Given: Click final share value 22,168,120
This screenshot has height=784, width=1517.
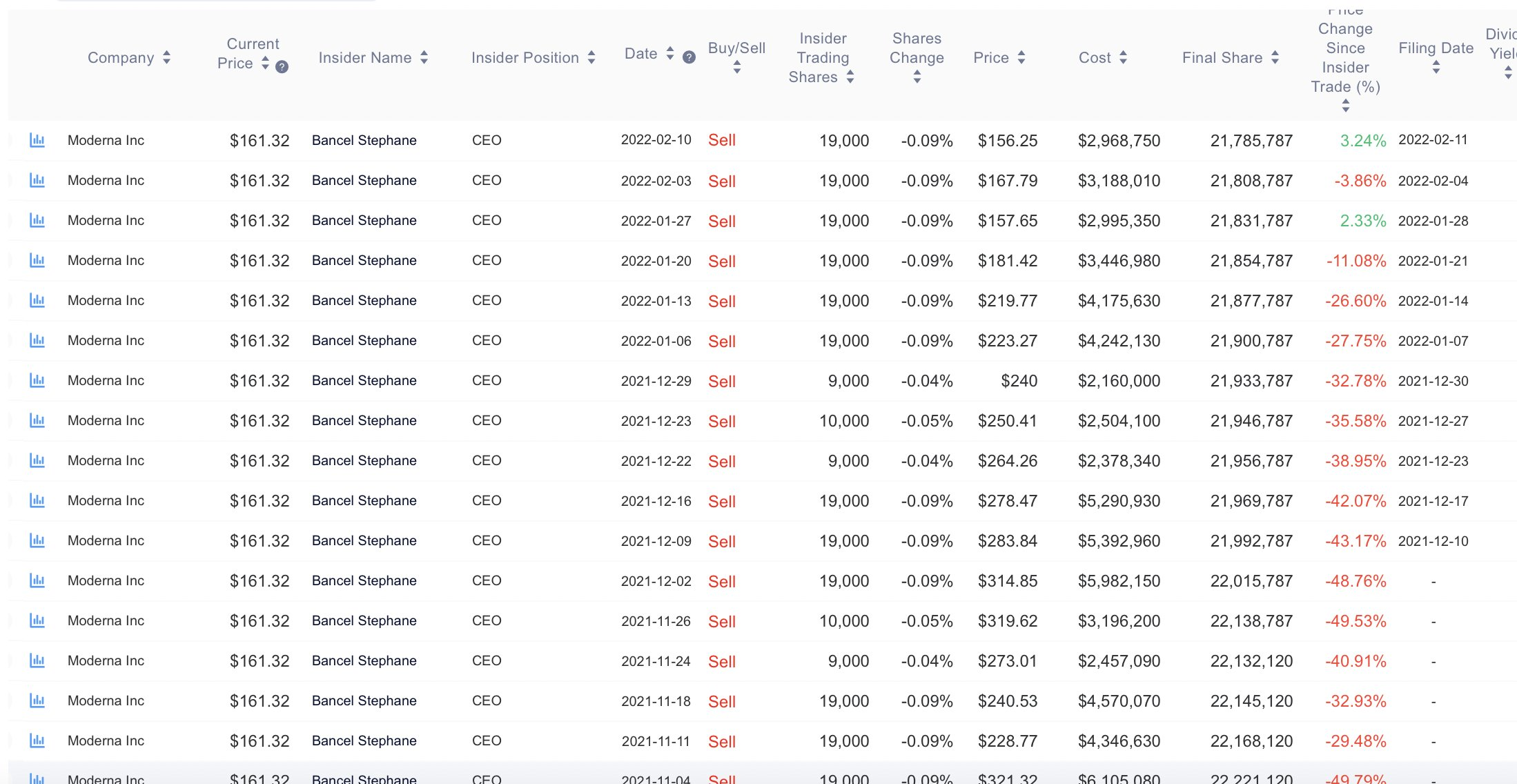Looking at the screenshot, I should pyautogui.click(x=1251, y=741).
